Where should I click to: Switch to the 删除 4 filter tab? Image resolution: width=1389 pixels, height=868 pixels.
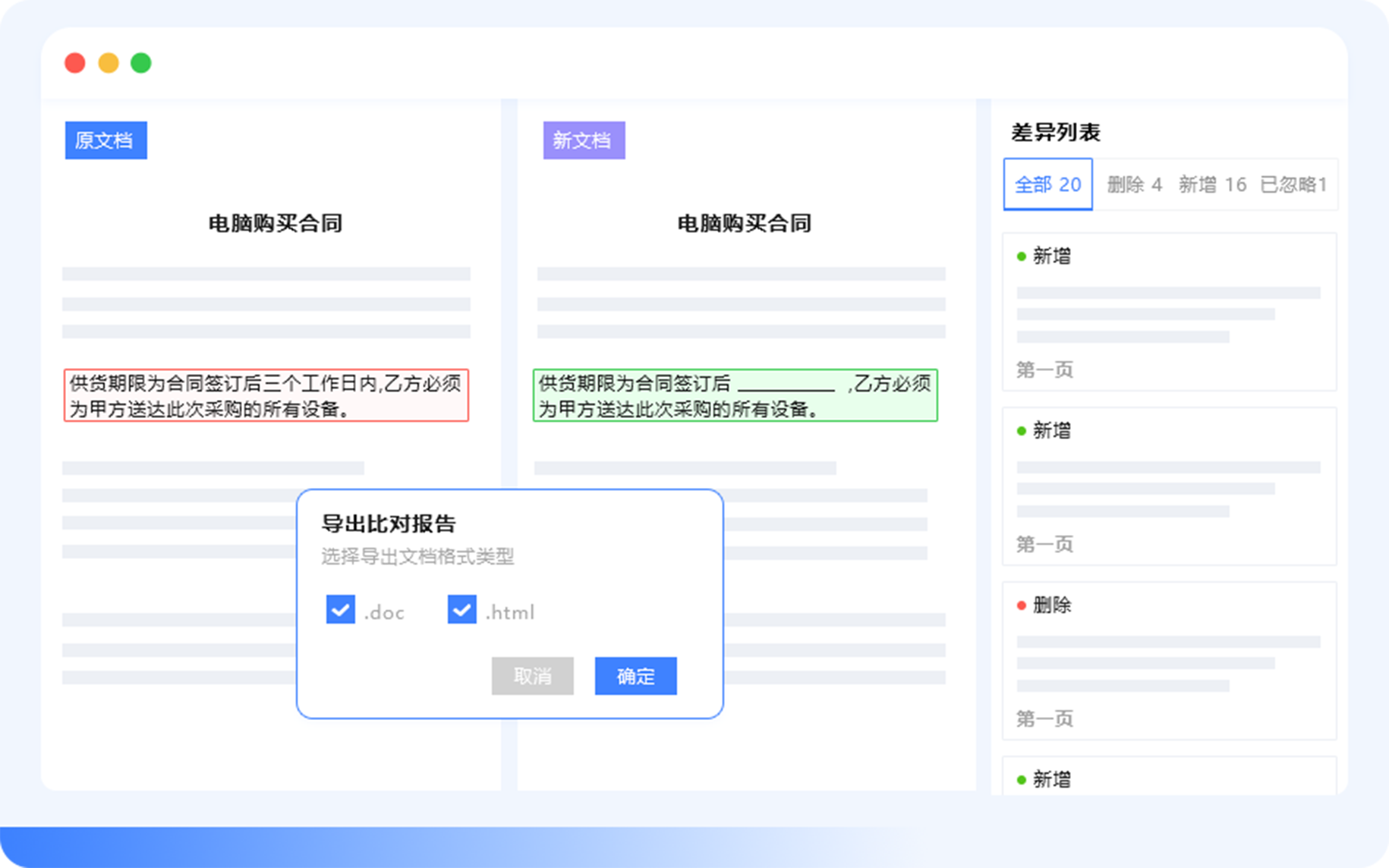point(1134,184)
